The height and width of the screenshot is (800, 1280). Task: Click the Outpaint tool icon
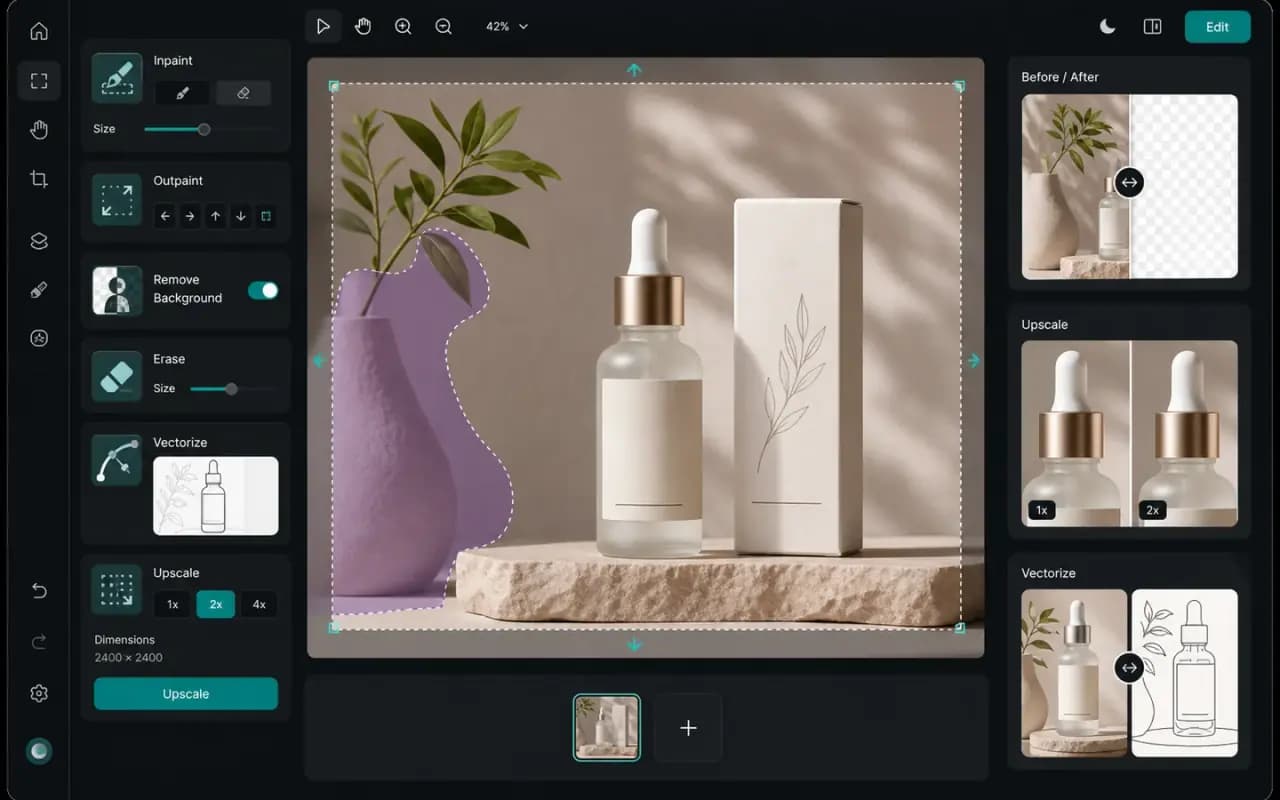[117, 199]
